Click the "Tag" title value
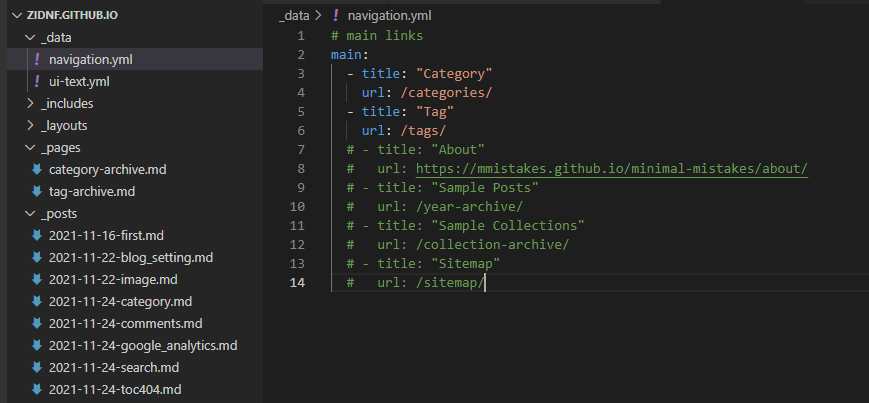 tap(435, 111)
